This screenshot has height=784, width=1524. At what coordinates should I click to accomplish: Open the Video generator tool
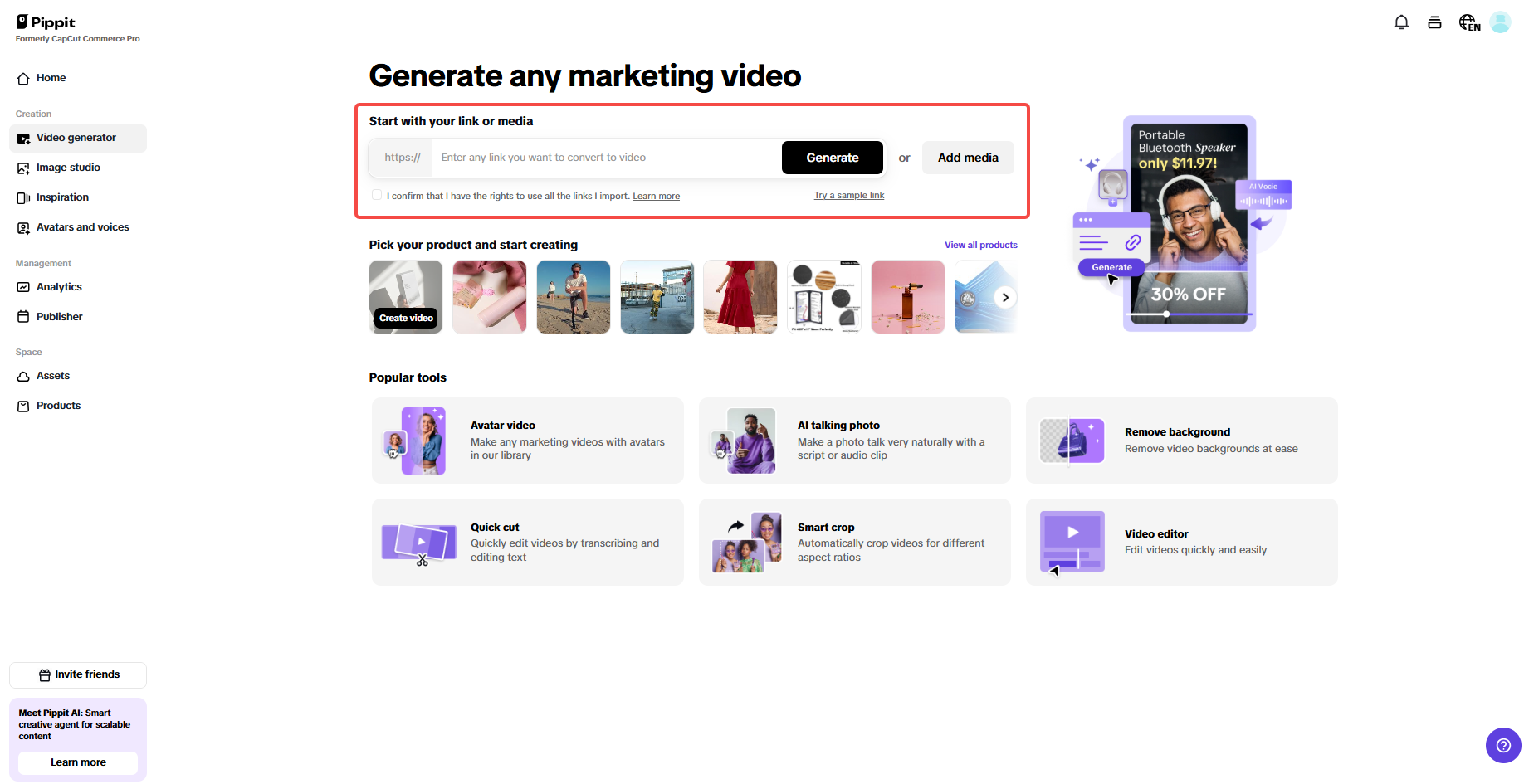point(76,138)
